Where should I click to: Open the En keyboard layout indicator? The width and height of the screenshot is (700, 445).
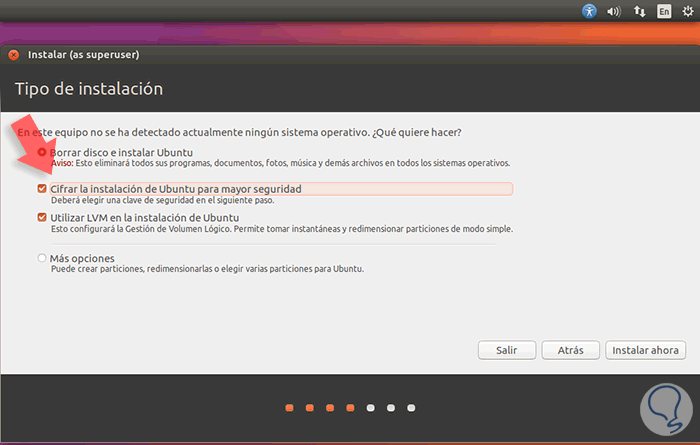pos(664,11)
